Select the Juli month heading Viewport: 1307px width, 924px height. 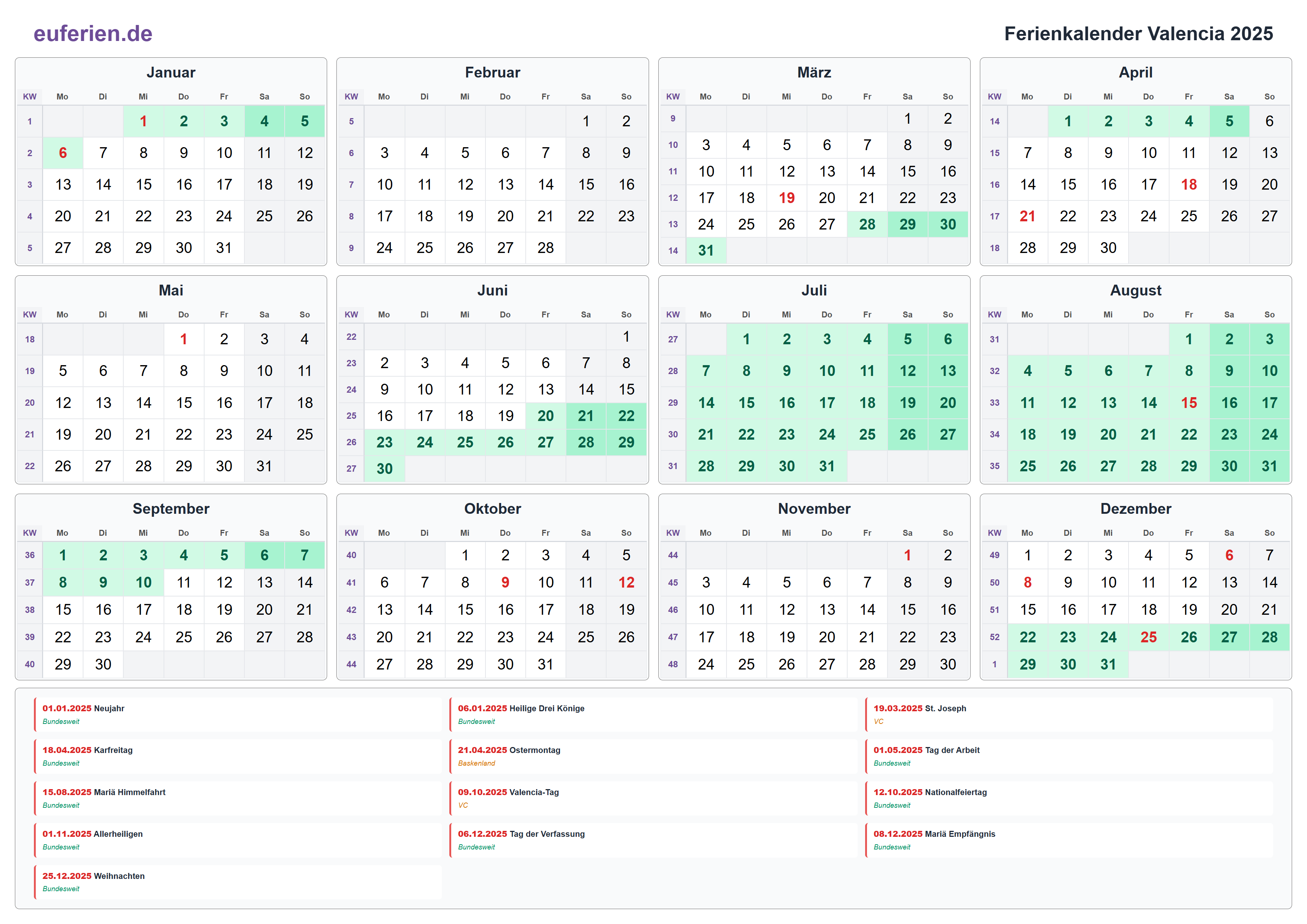coord(814,290)
